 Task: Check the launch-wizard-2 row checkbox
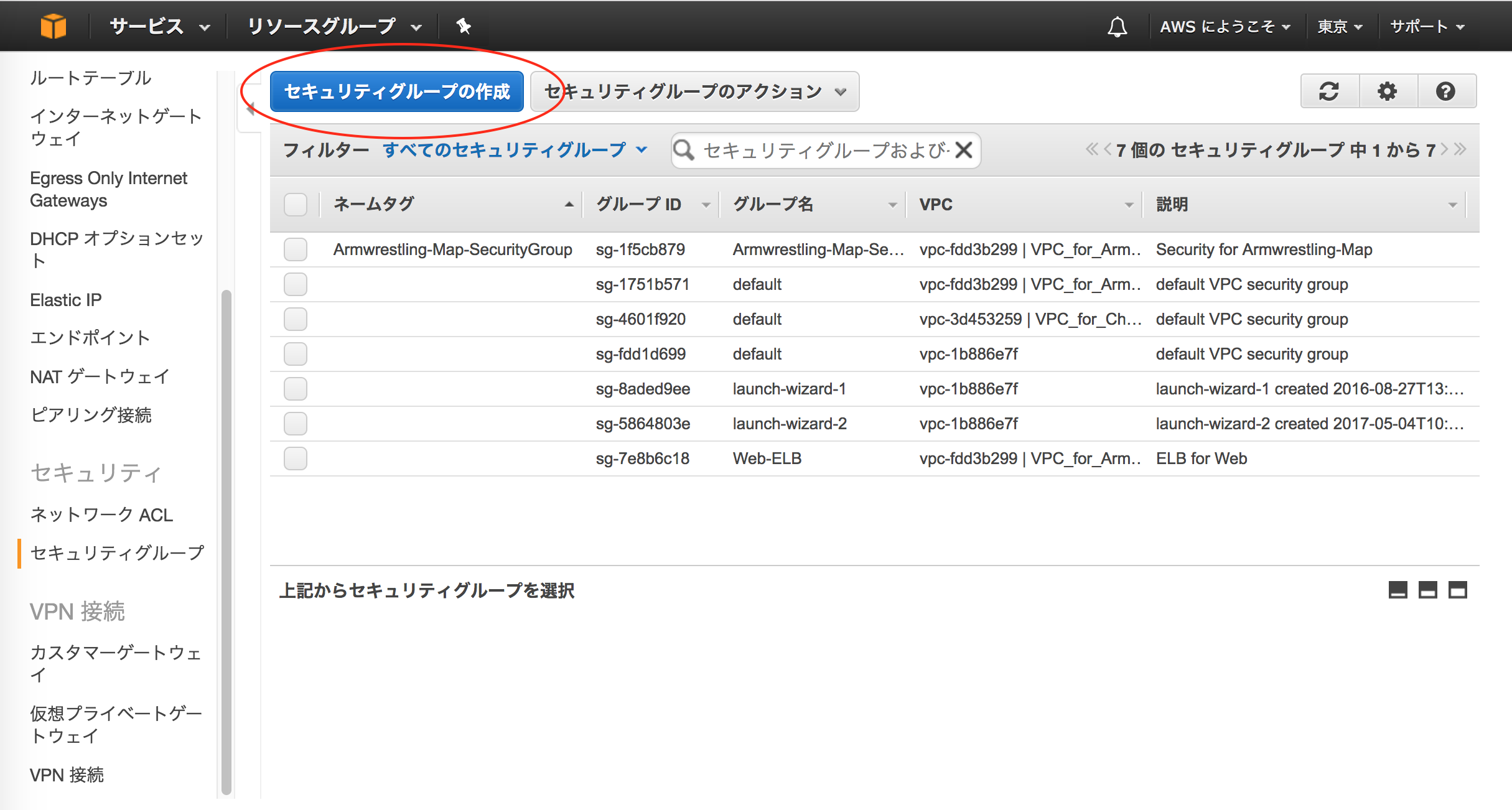tap(296, 424)
